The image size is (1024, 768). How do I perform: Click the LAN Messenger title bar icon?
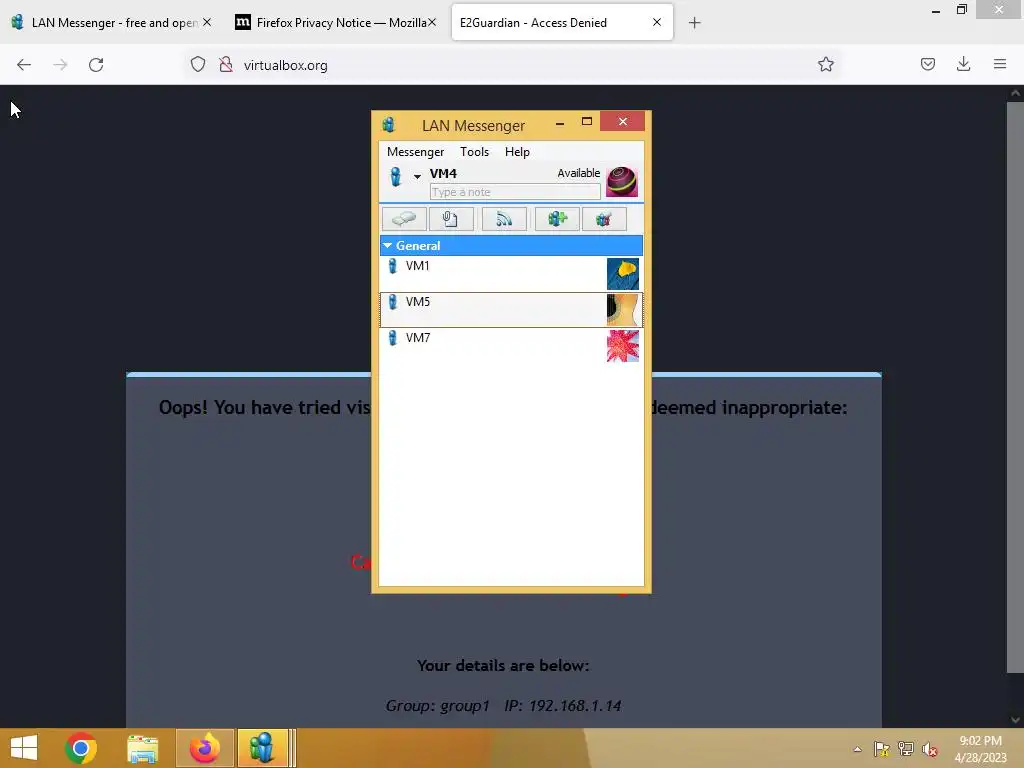tap(389, 125)
